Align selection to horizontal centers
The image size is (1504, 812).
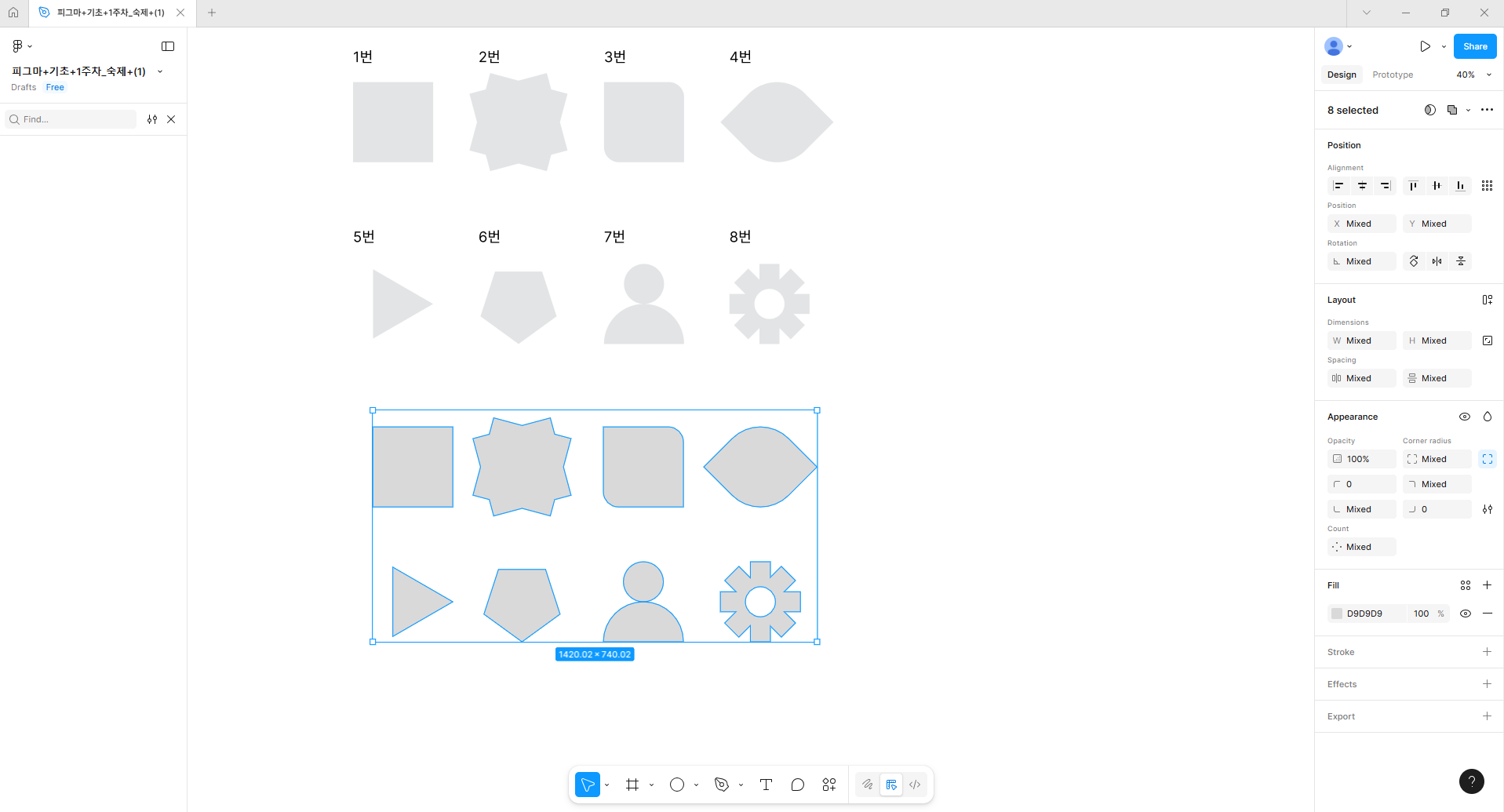1363,186
